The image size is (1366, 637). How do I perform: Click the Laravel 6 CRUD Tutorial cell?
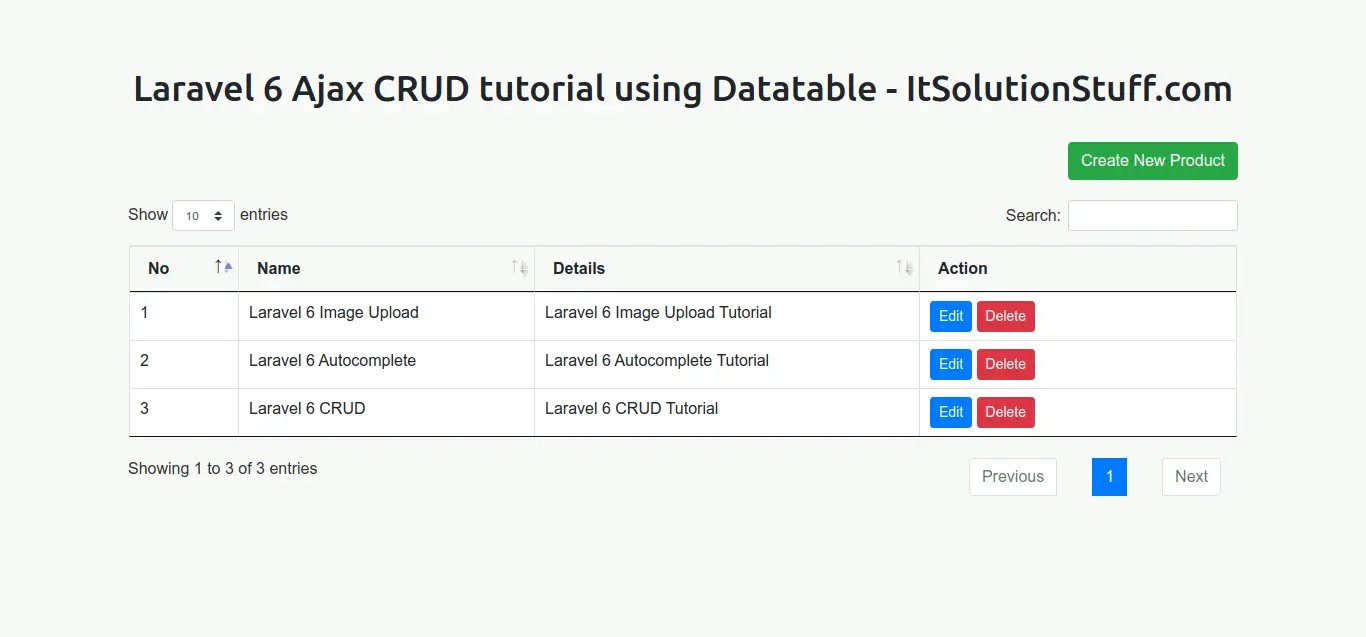coord(631,408)
